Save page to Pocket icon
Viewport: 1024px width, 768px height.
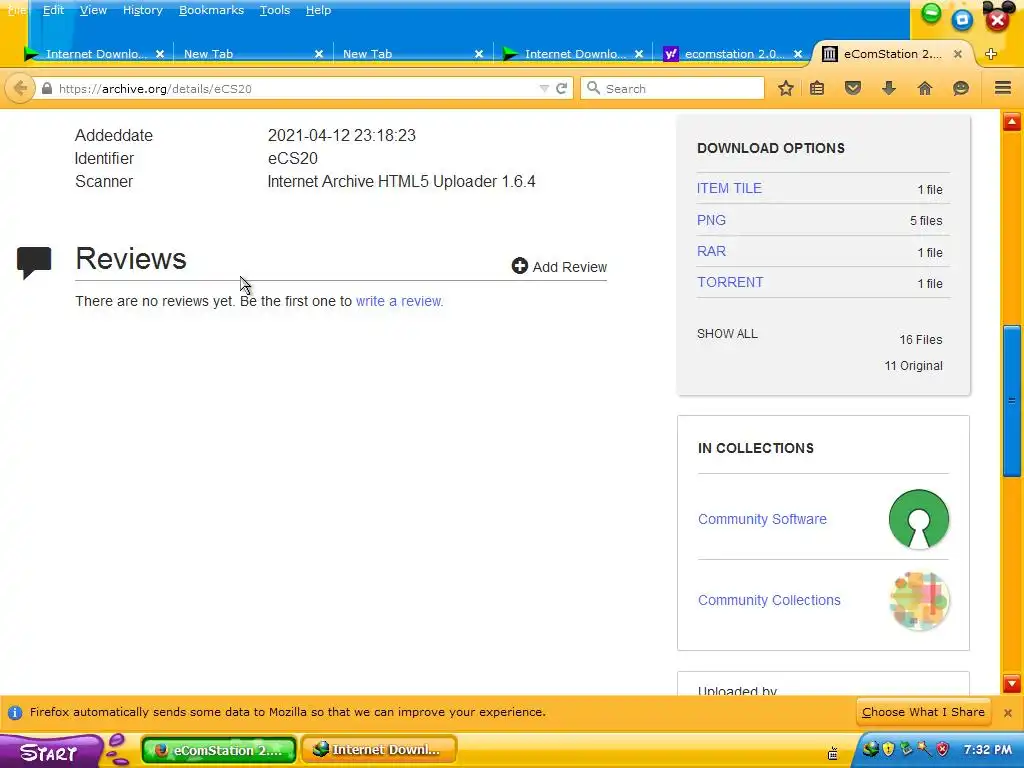tap(853, 88)
